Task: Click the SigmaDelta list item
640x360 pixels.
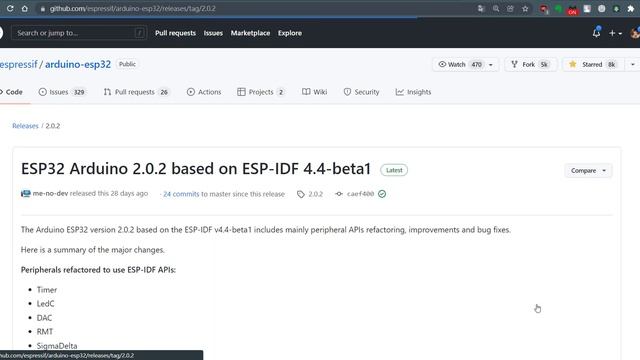Action: (57, 346)
